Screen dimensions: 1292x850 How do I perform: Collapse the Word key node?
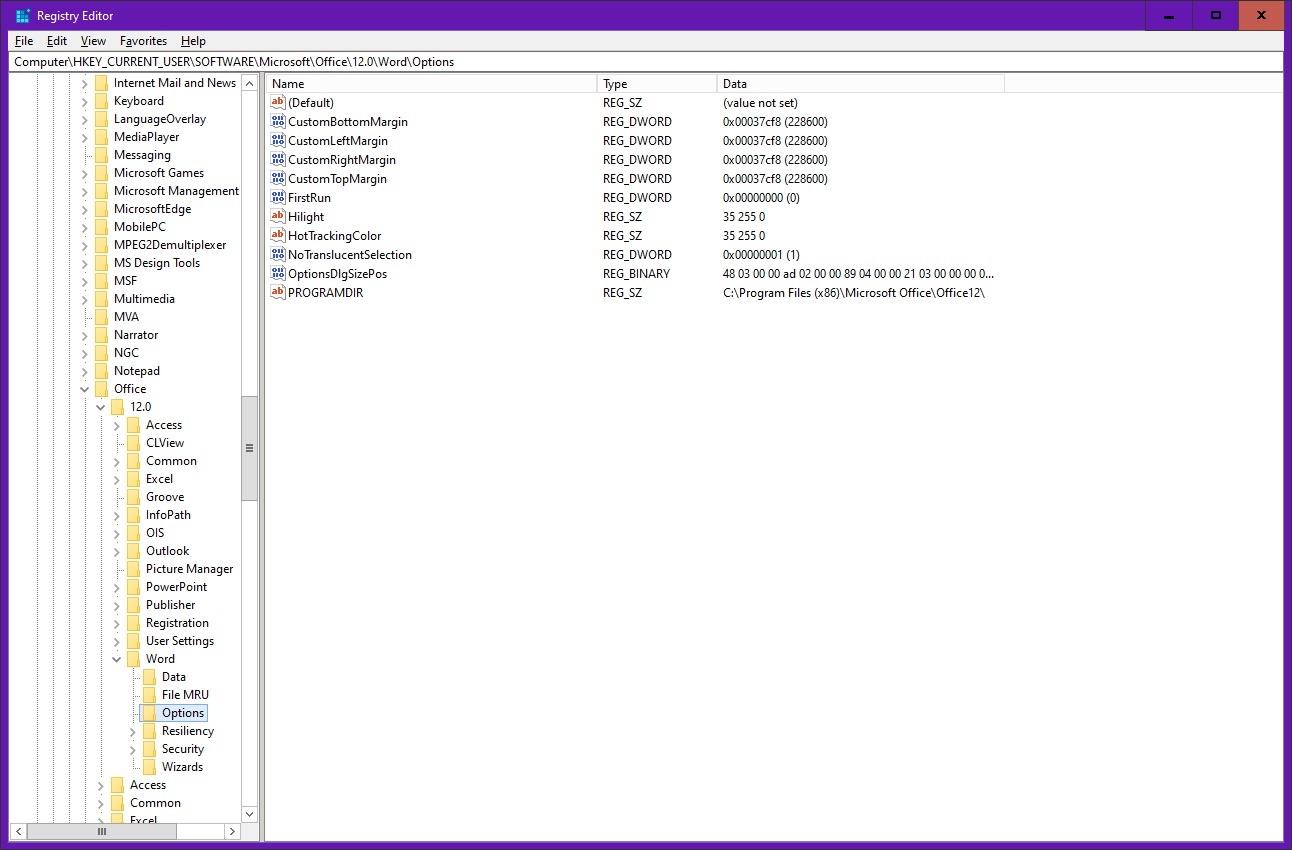point(117,659)
